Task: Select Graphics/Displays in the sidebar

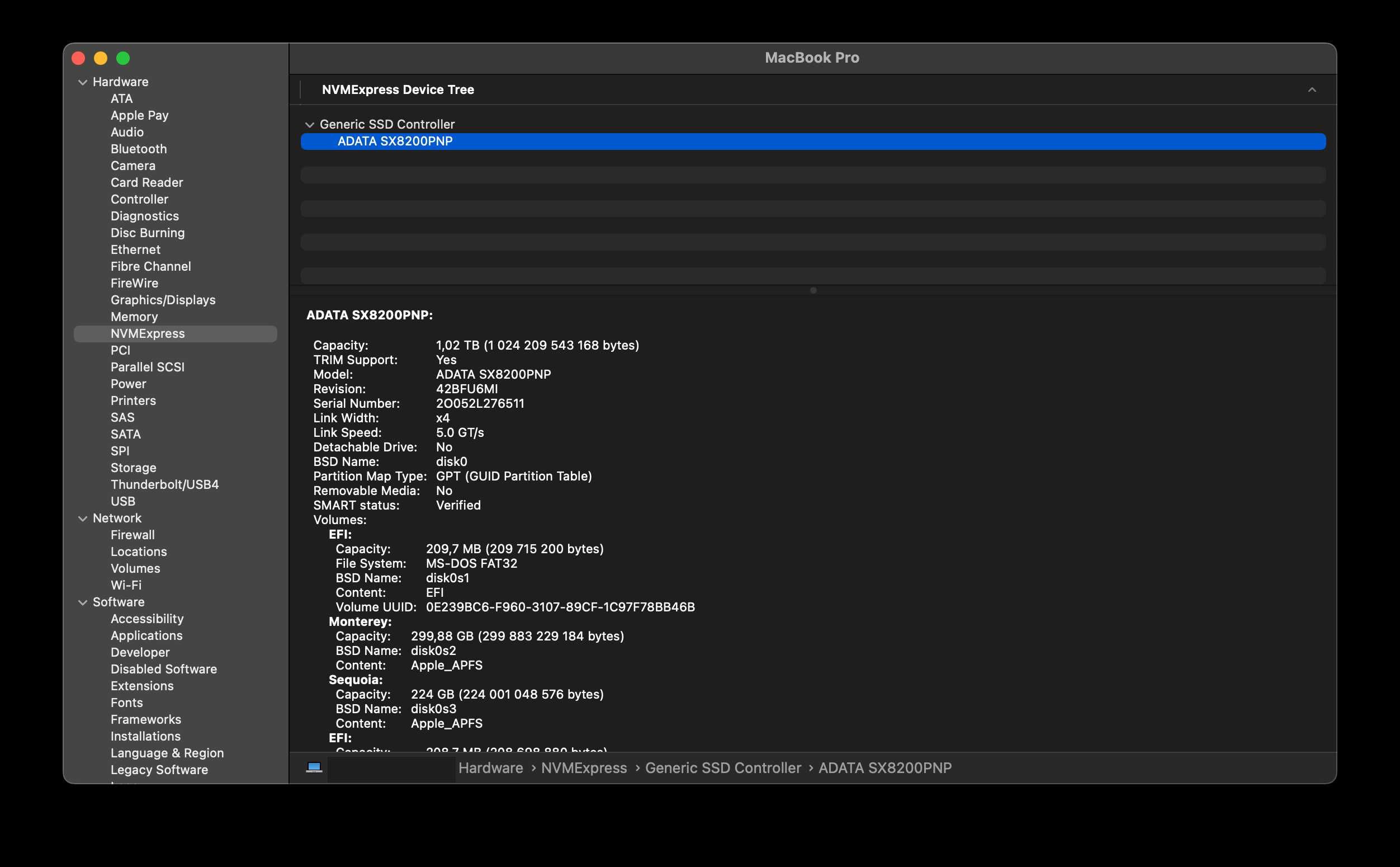Action: (x=163, y=300)
